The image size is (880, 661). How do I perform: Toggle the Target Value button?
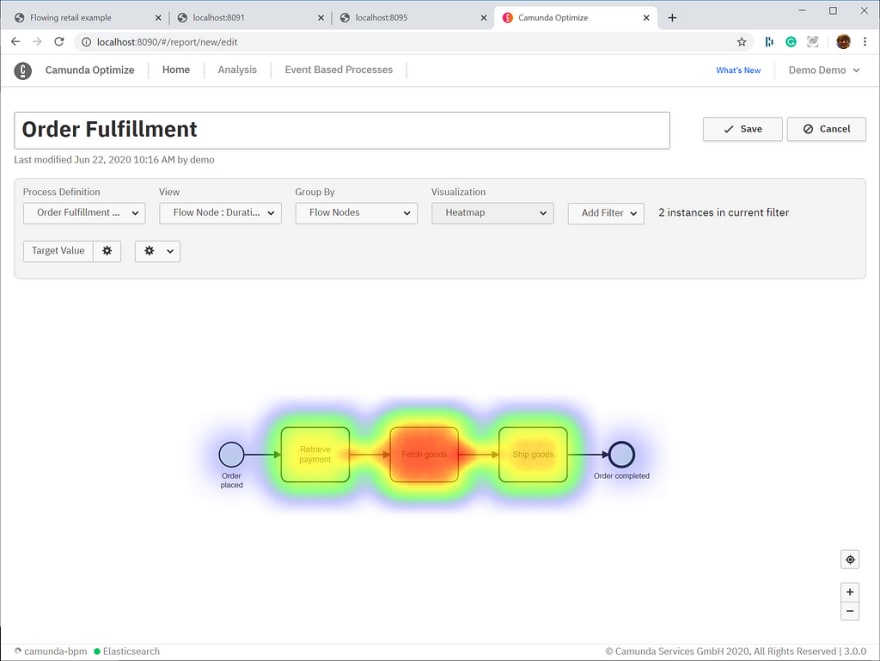[x=58, y=251]
